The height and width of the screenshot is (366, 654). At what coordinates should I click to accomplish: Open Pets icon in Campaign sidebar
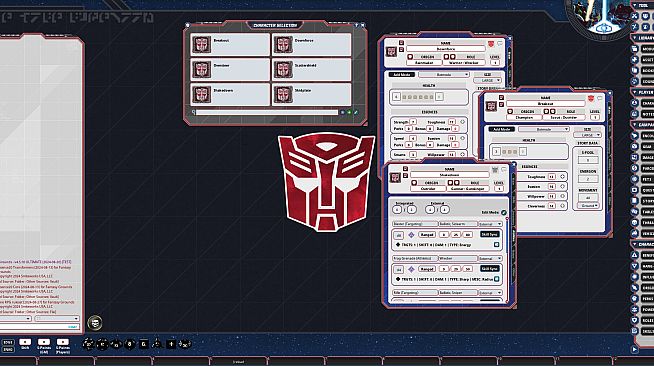pyautogui.click(x=635, y=179)
